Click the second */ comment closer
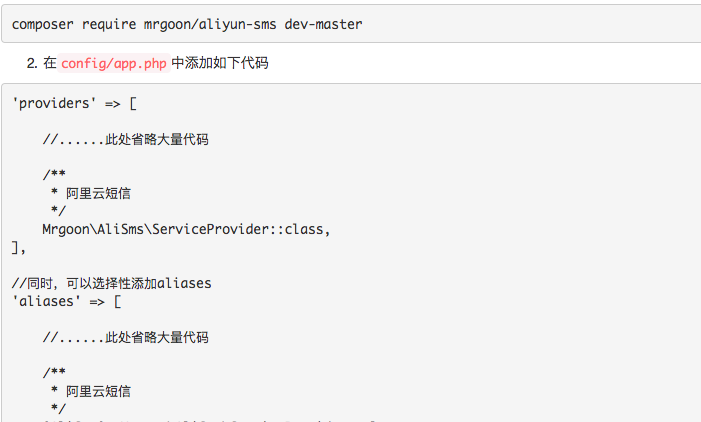This screenshot has height=422, width=701. click(58, 409)
